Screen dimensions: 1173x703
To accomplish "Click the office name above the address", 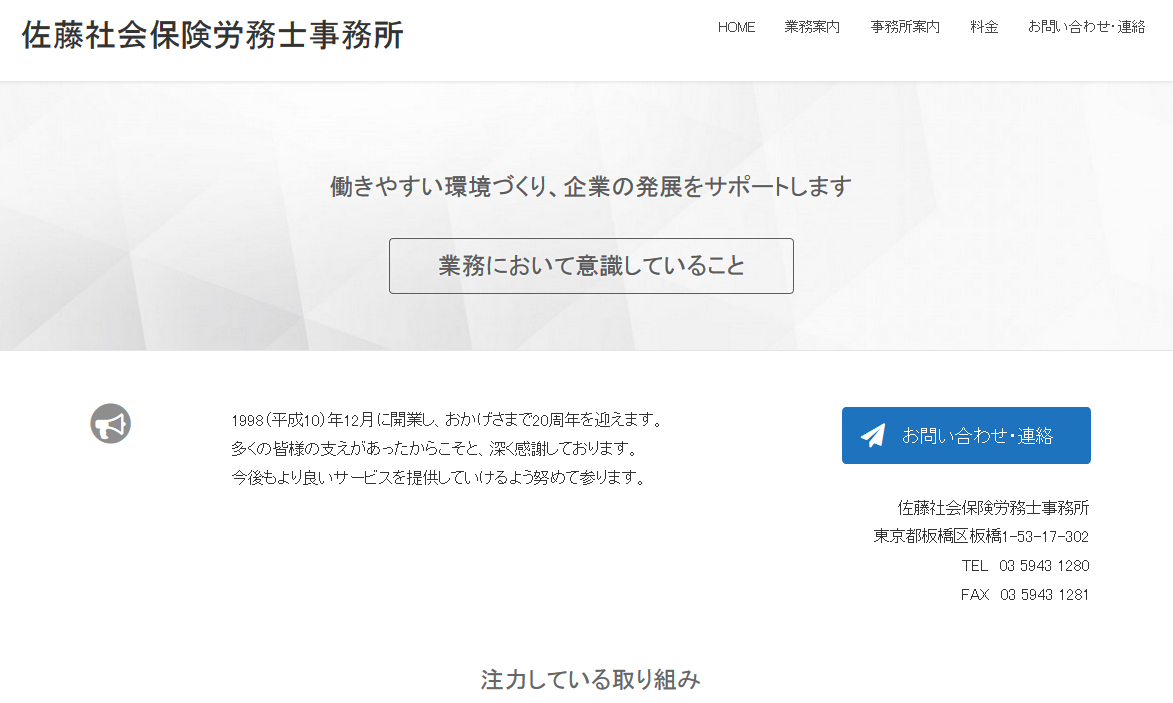I will coord(993,507).
